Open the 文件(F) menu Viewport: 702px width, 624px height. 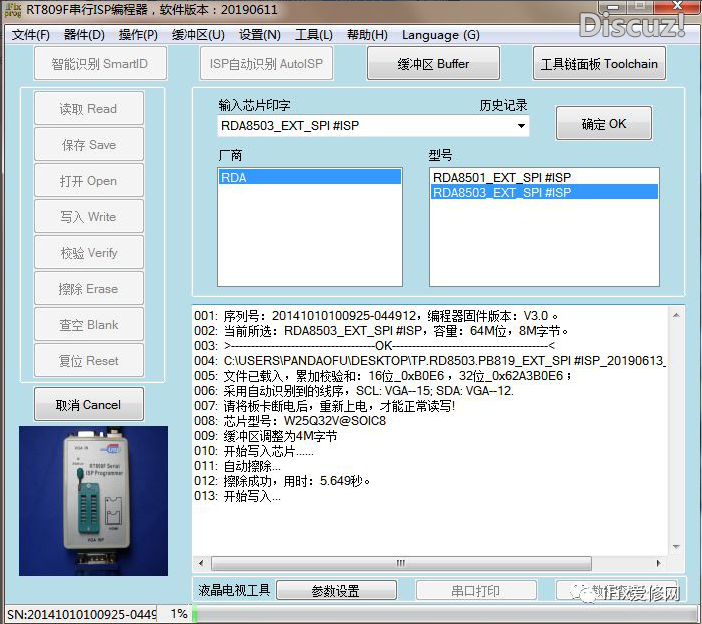(30, 35)
